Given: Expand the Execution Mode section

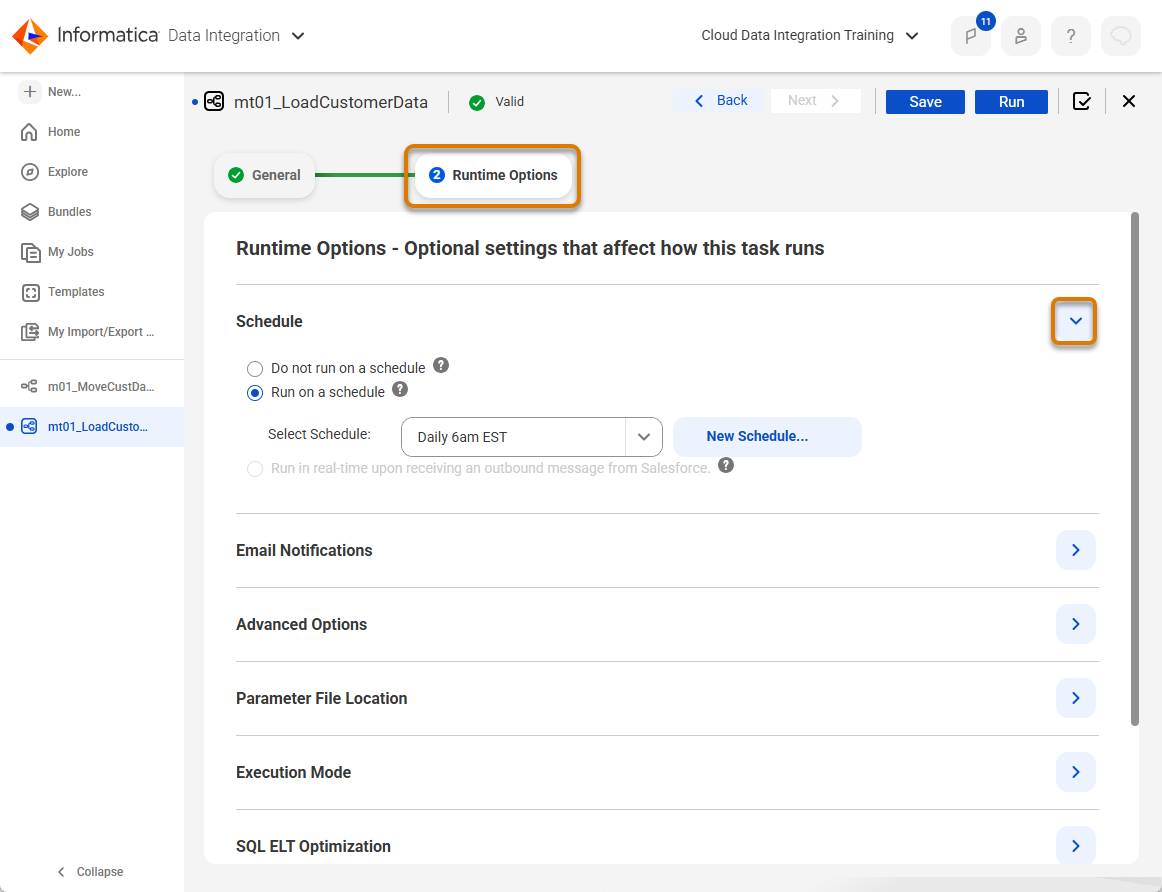Looking at the screenshot, I should point(1075,772).
